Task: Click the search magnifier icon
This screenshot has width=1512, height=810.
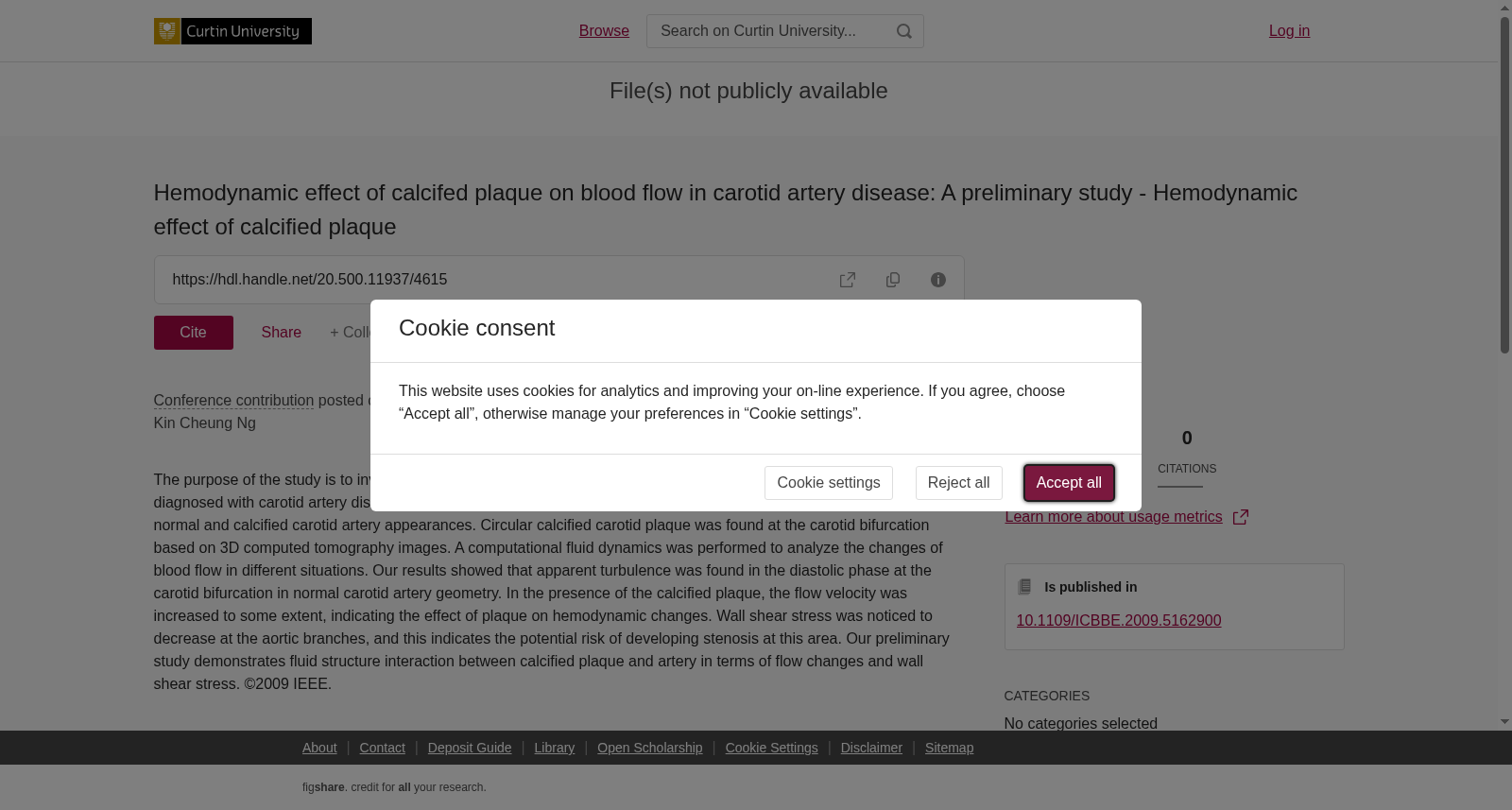Action: [904, 31]
